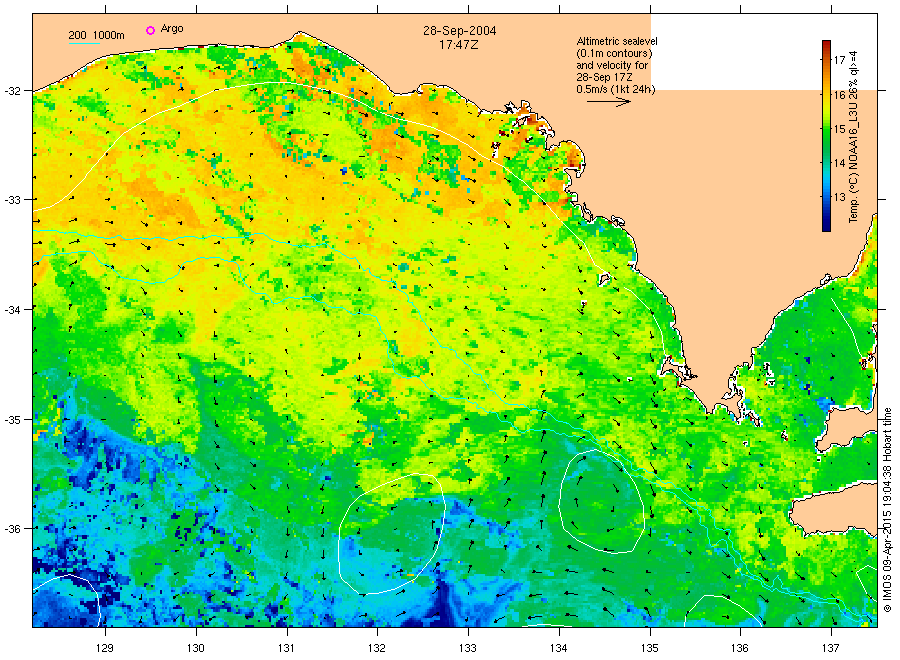Click the 133 longitude axis label
Viewport: 900px width, 660px height.
468,648
